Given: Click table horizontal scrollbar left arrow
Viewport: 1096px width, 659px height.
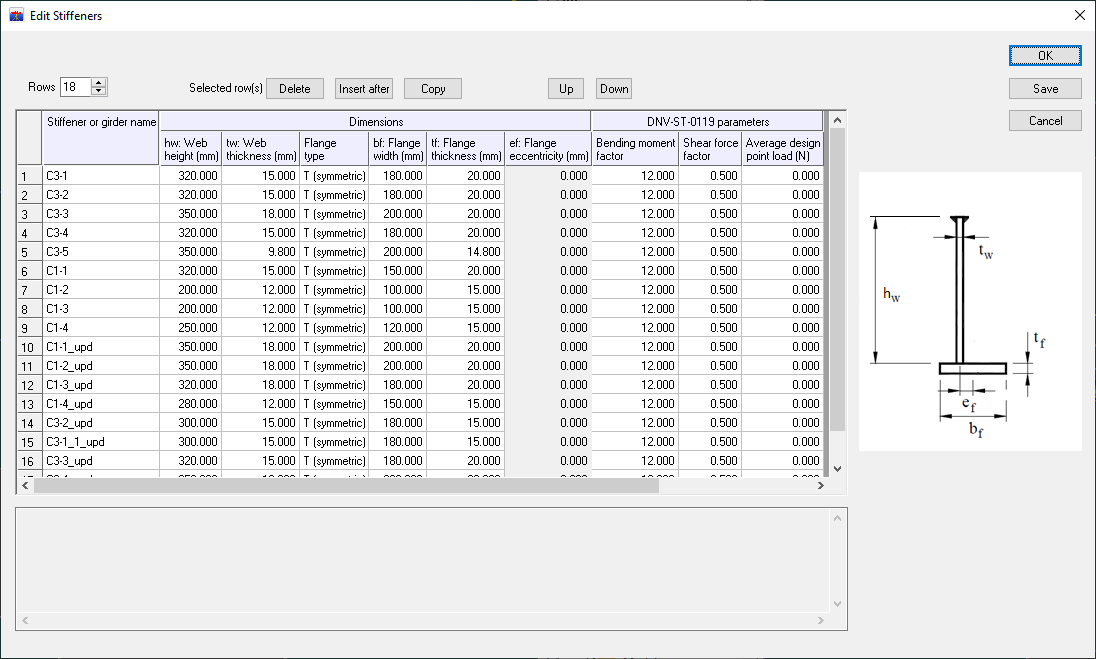Looking at the screenshot, I should (25, 486).
